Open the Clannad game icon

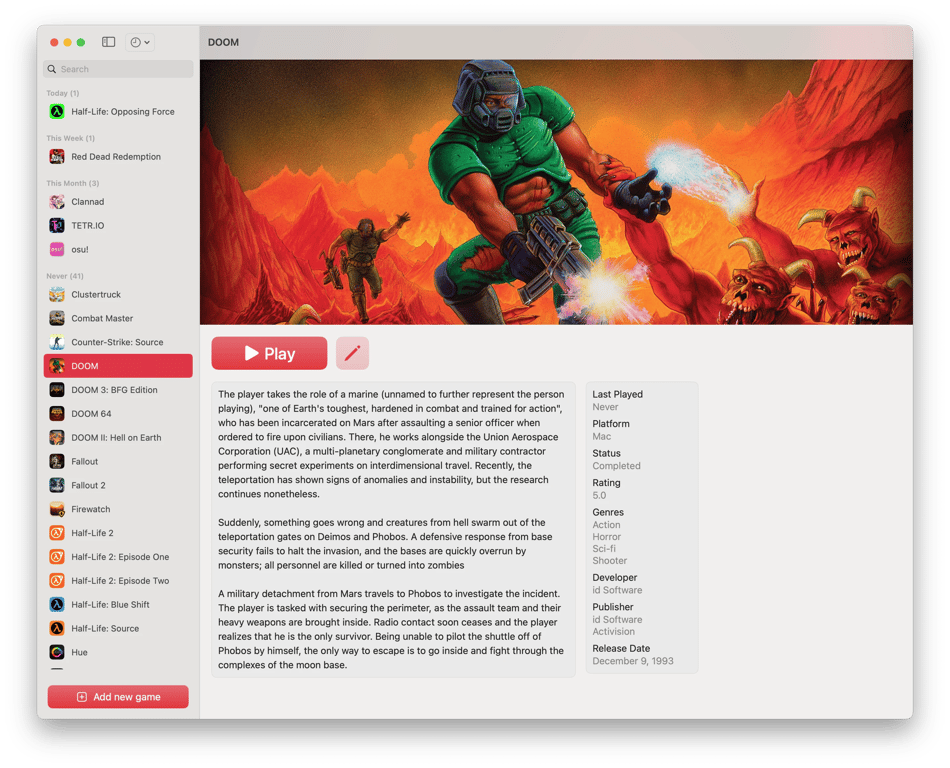(x=57, y=202)
